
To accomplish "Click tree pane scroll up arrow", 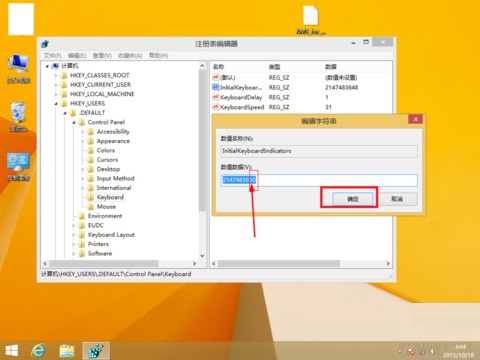I will tap(202, 66).
